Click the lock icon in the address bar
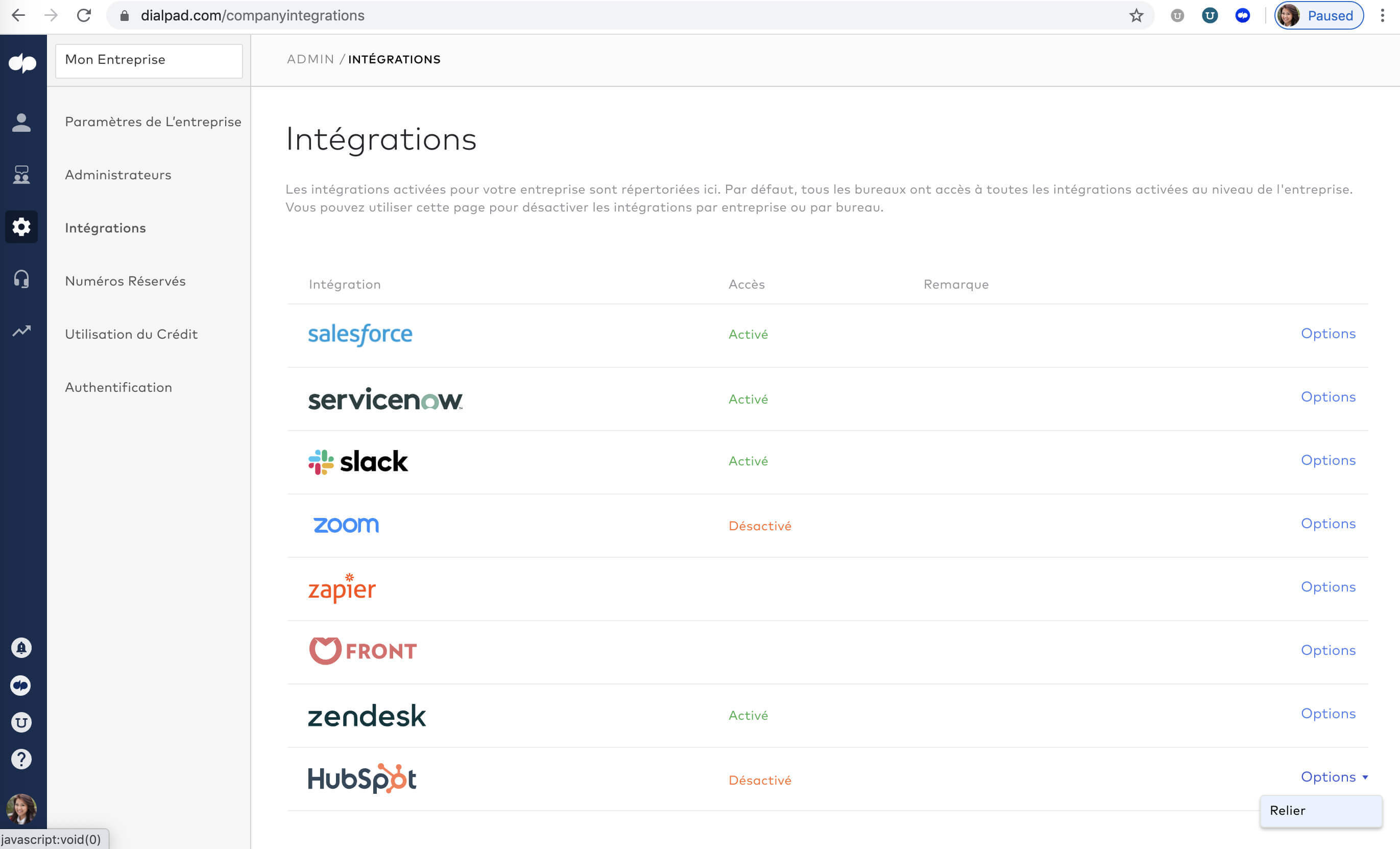1400x849 pixels. click(125, 15)
